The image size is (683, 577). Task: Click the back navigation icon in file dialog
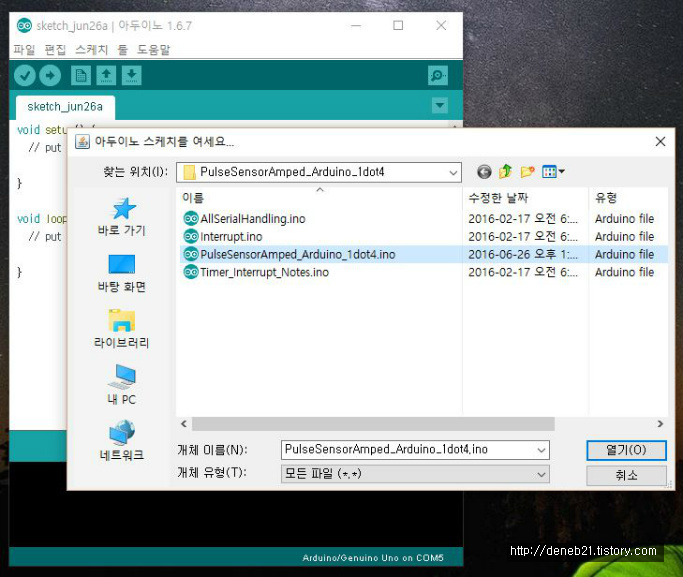click(x=484, y=172)
